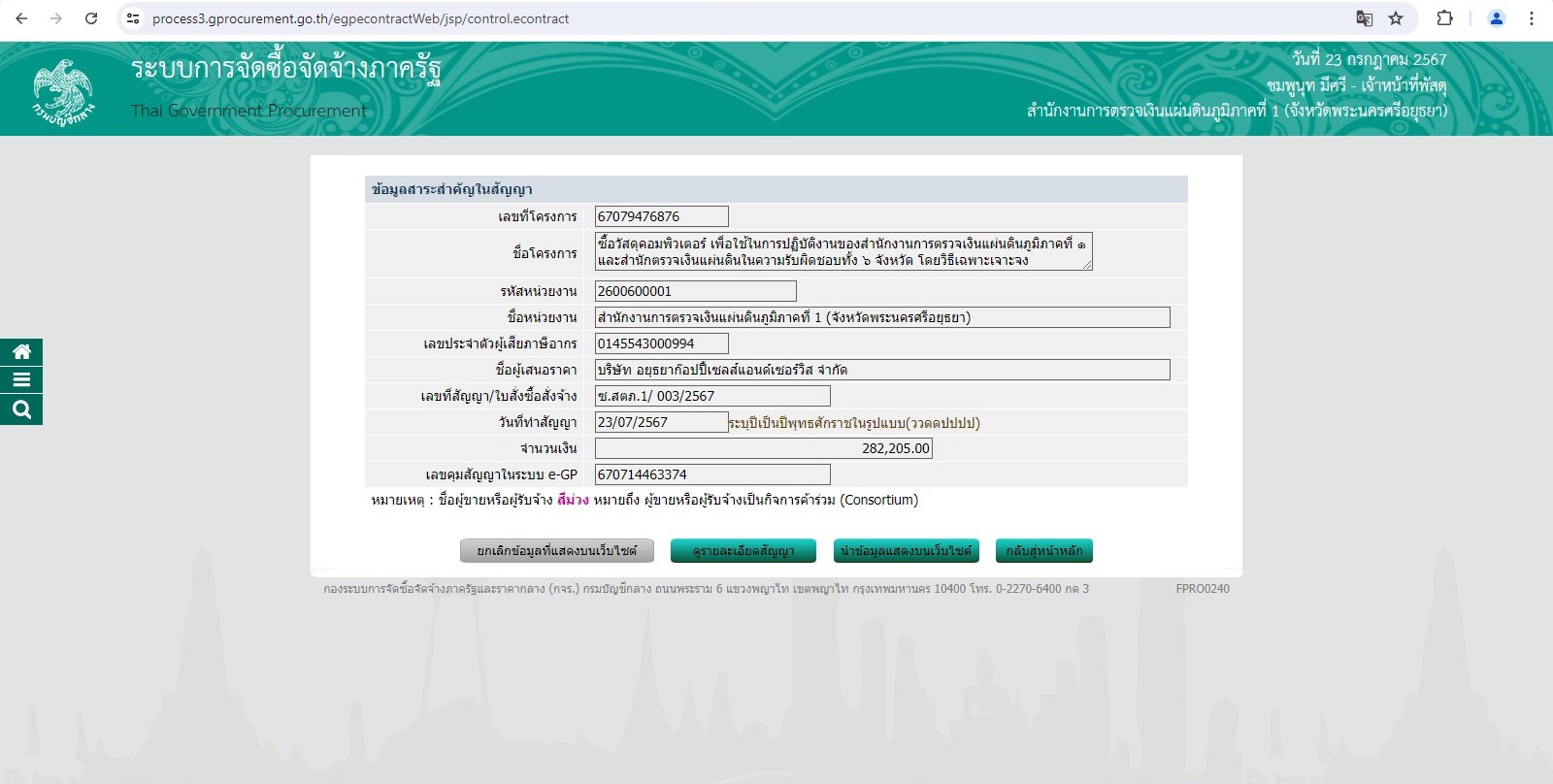1553x784 pixels.
Task: Bookmark this page with star icon
Action: click(1396, 18)
